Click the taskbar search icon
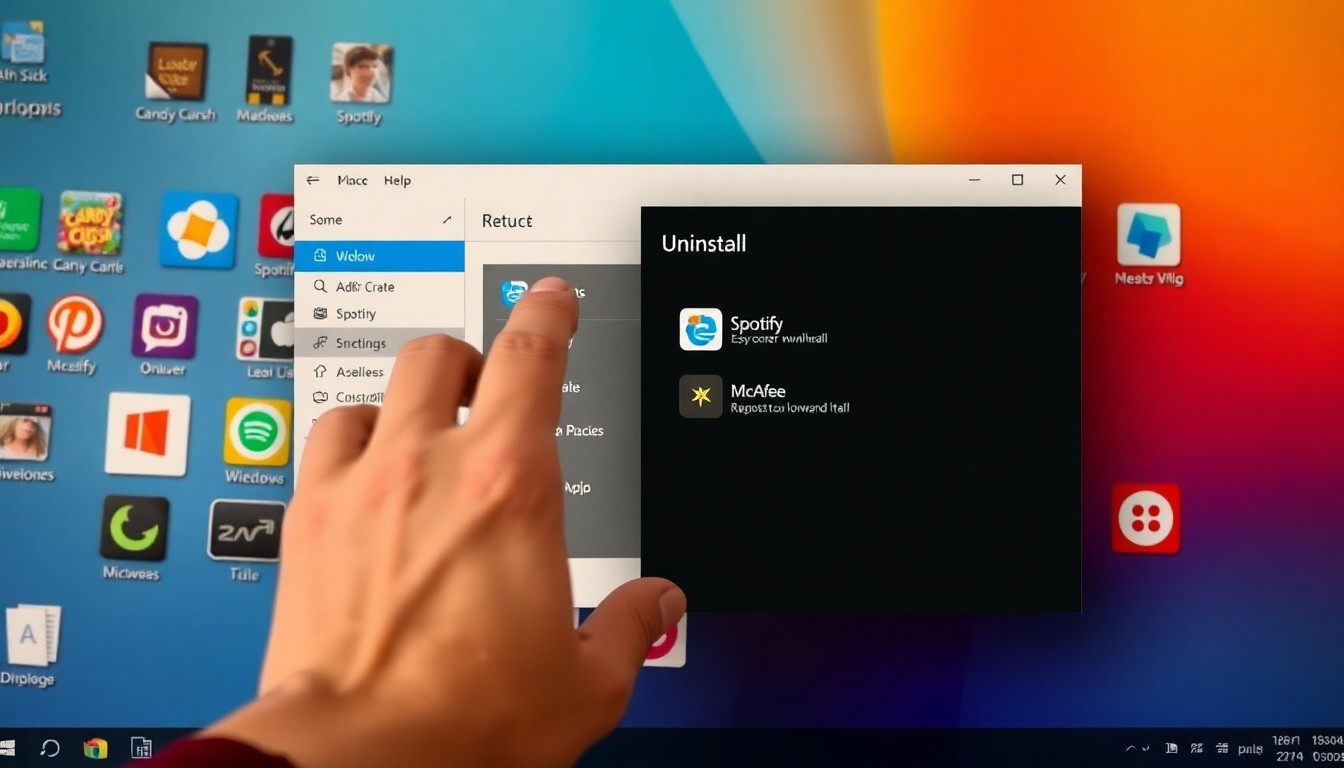This screenshot has width=1344, height=768. [x=50, y=747]
